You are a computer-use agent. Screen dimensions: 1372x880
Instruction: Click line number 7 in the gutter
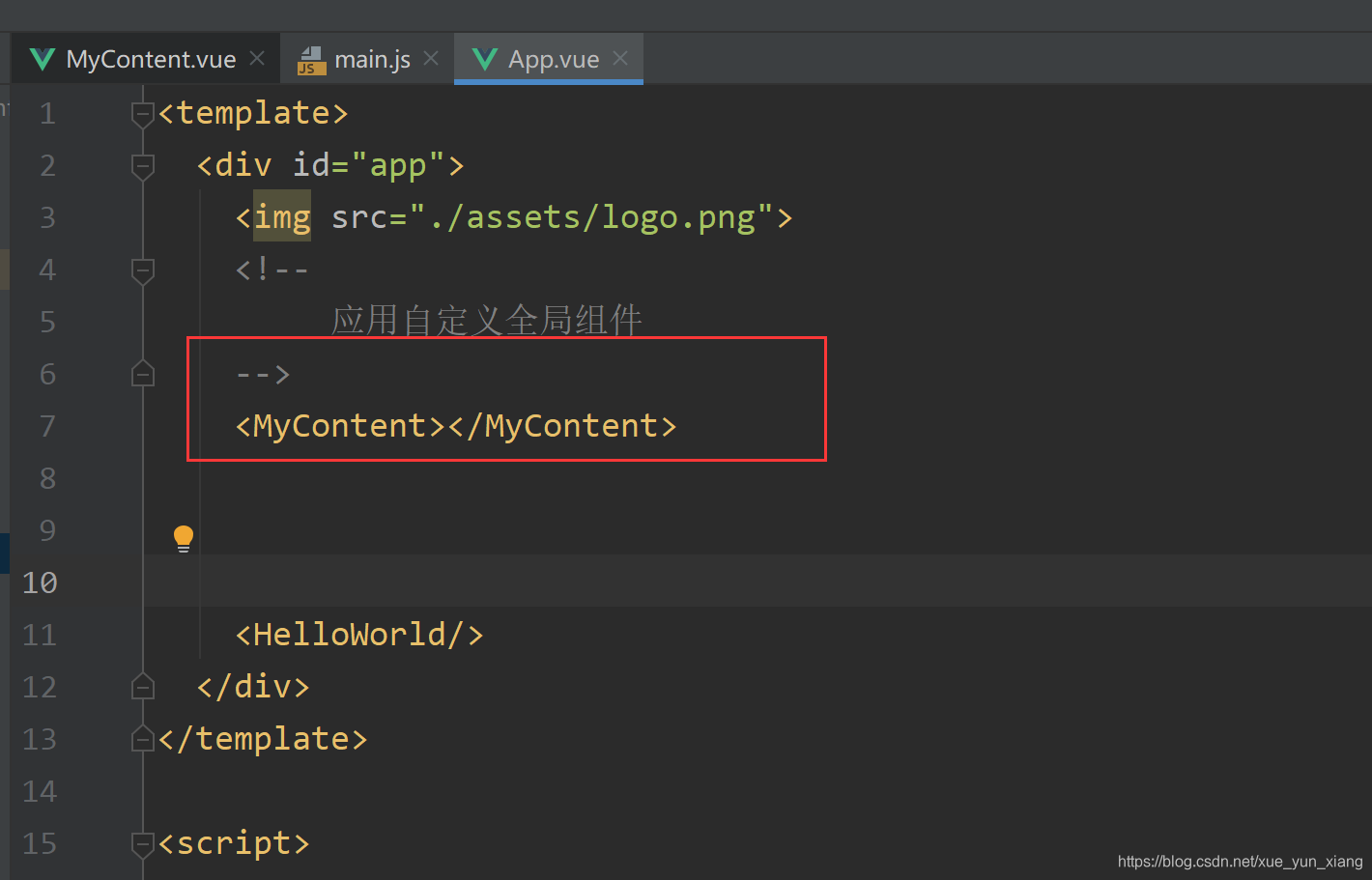pos(47,426)
